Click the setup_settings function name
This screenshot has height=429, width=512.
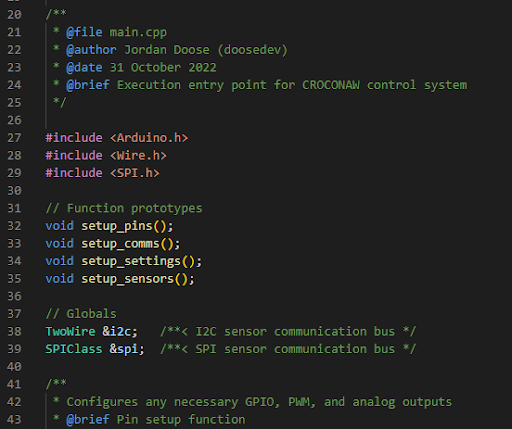[x=131, y=261]
